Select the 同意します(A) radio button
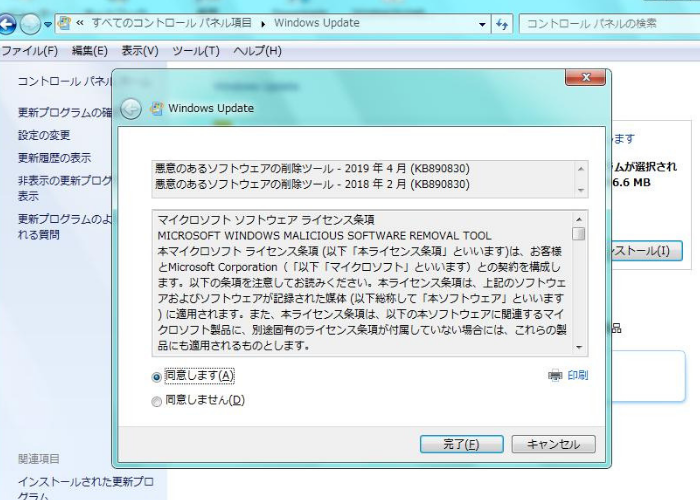The height and width of the screenshot is (500, 700). click(156, 377)
